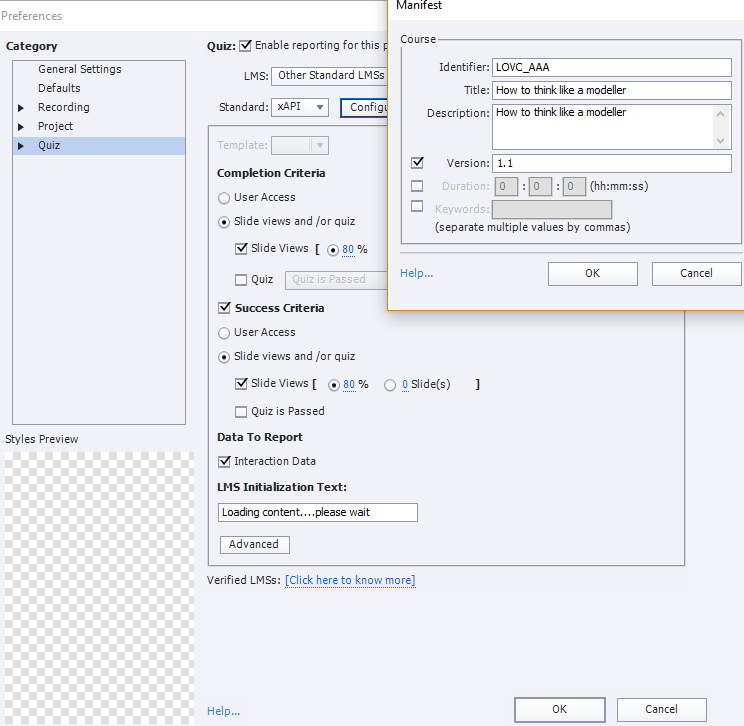Uncheck the Interaction Data checkbox
This screenshot has width=744, height=726.
(x=224, y=461)
